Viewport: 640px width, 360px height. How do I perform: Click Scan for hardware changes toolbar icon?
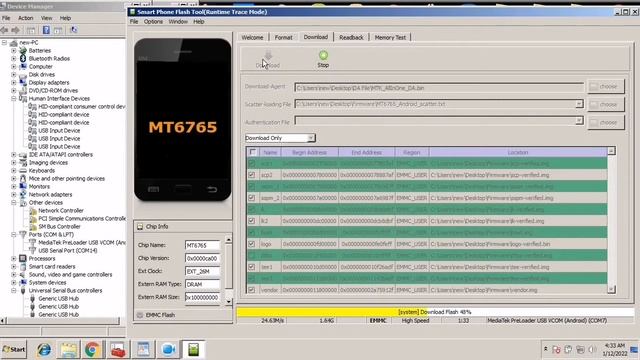(x=74, y=30)
